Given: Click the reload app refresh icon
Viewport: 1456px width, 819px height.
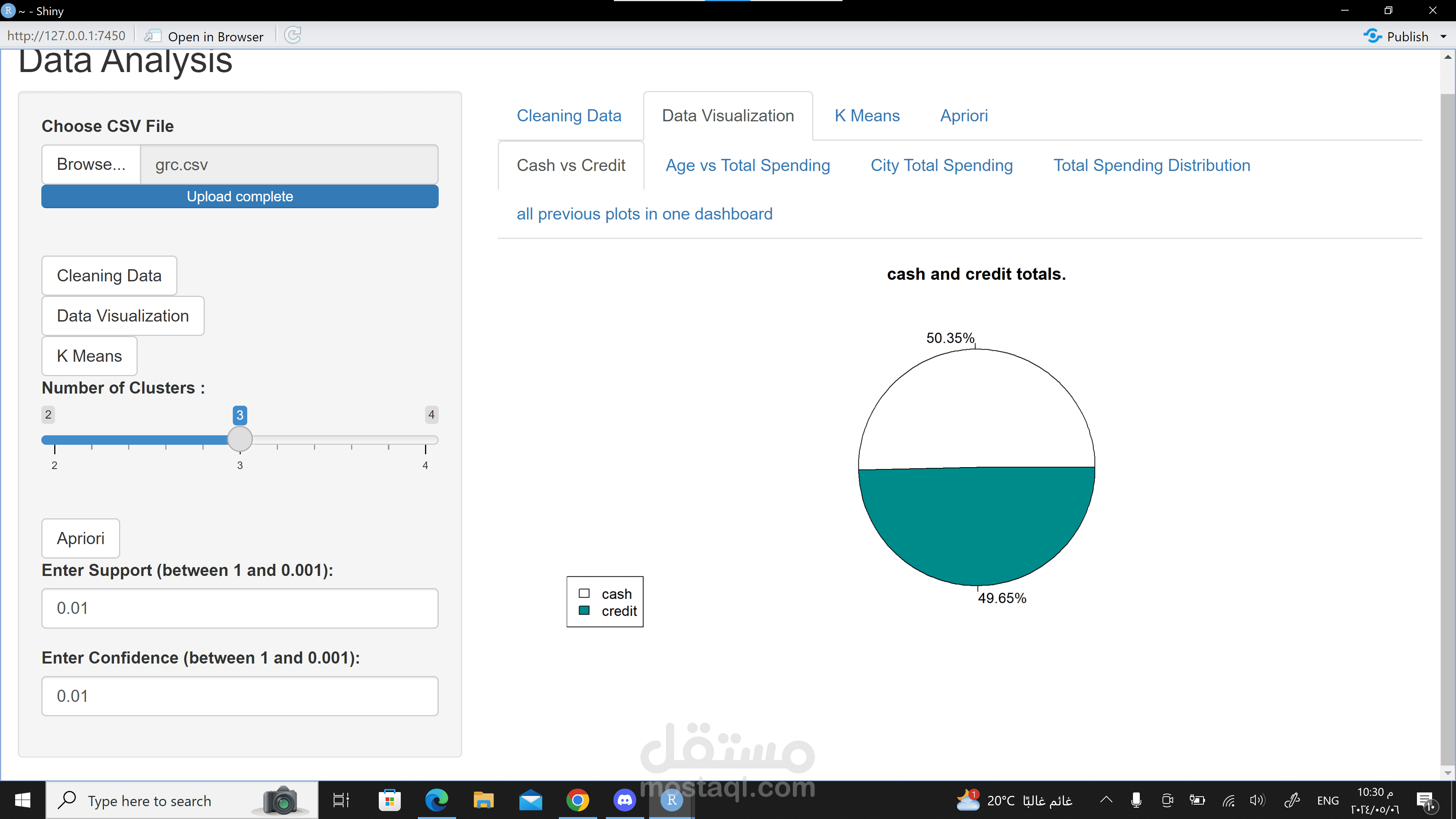Looking at the screenshot, I should [292, 36].
